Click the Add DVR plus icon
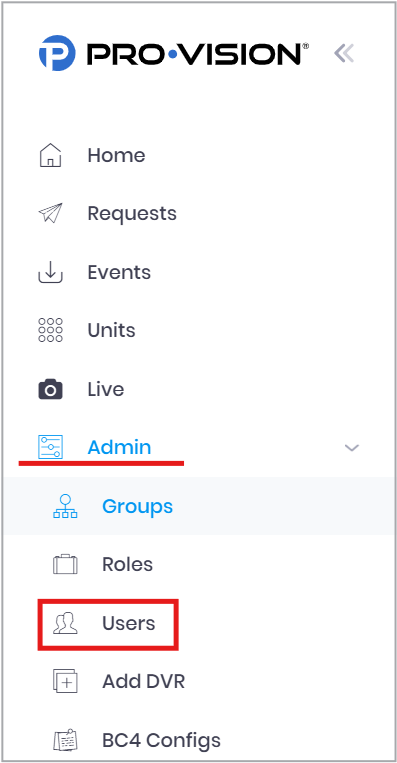The image size is (397, 763). tap(65, 682)
